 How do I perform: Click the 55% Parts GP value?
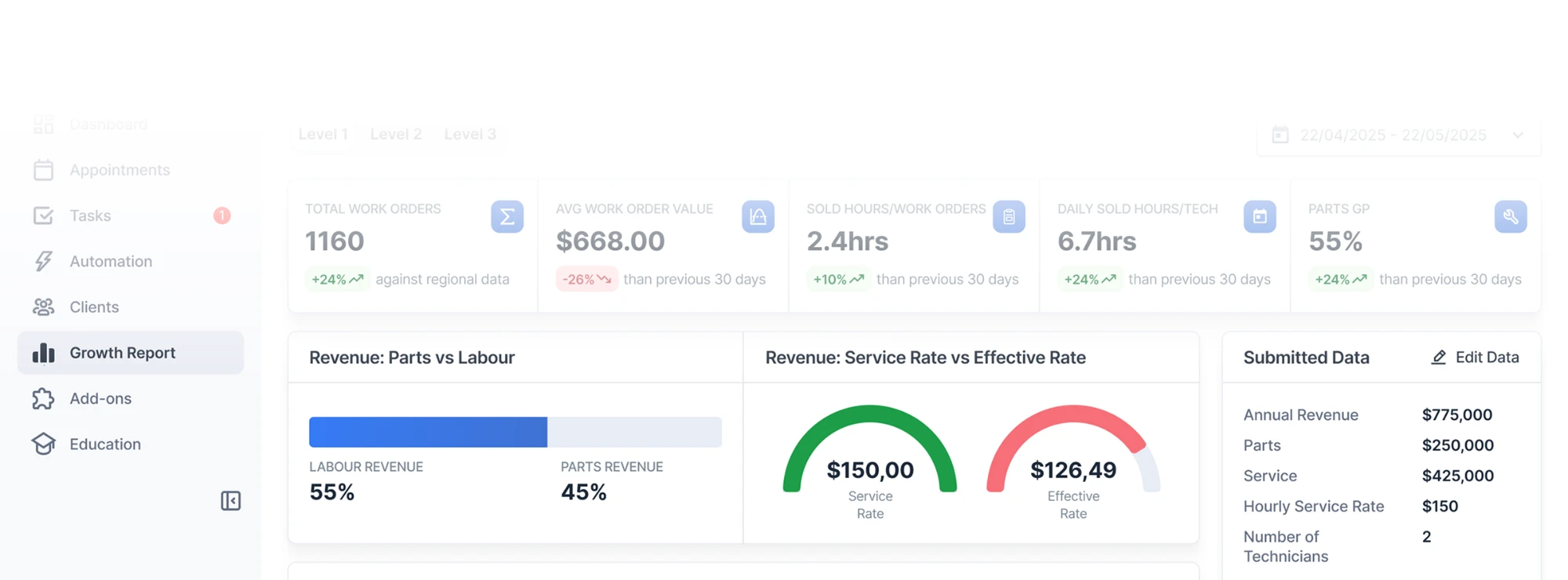click(x=1336, y=241)
